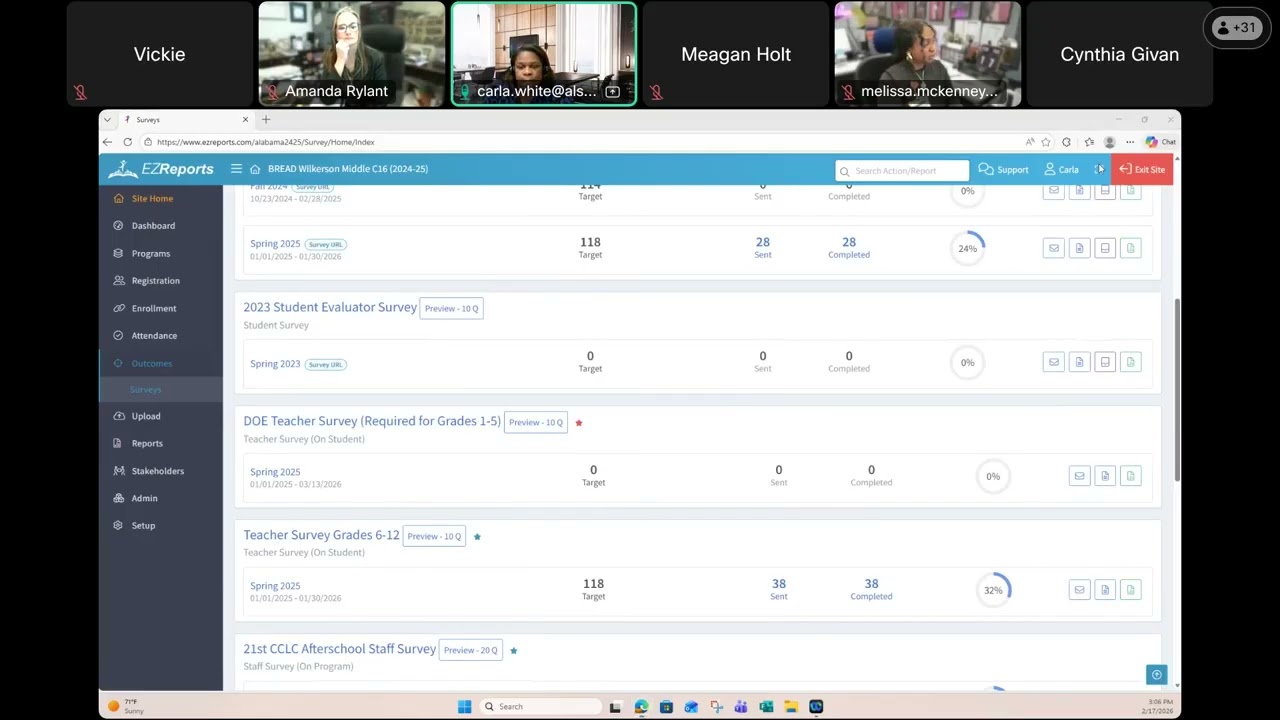
Task: Open a new browser tab
Action: [266, 120]
